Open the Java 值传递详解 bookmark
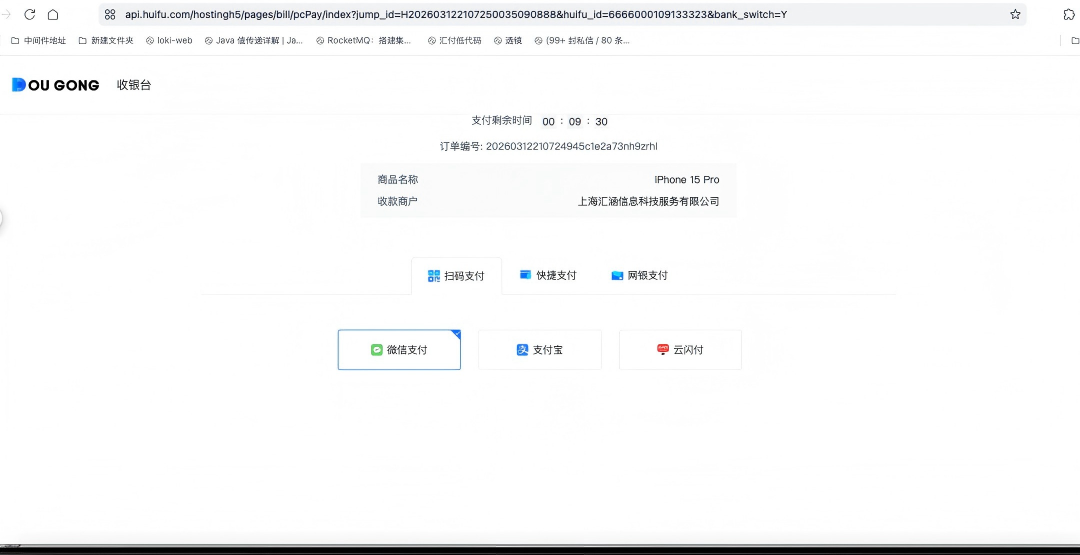The height and width of the screenshot is (555, 1080). [254, 41]
